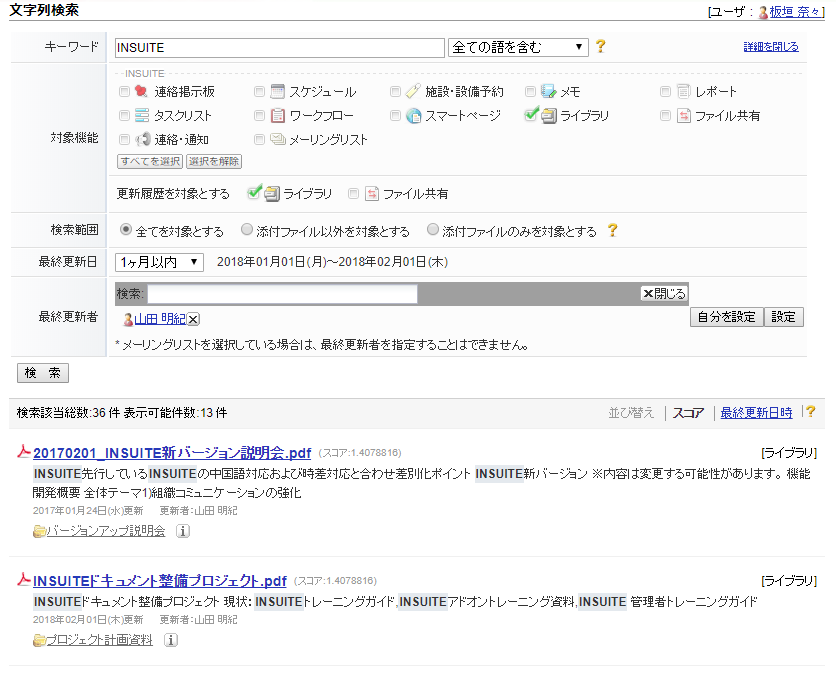Click the folder icon beside バージョンアップ説明会
This screenshot has width=836, height=678.
point(39,531)
